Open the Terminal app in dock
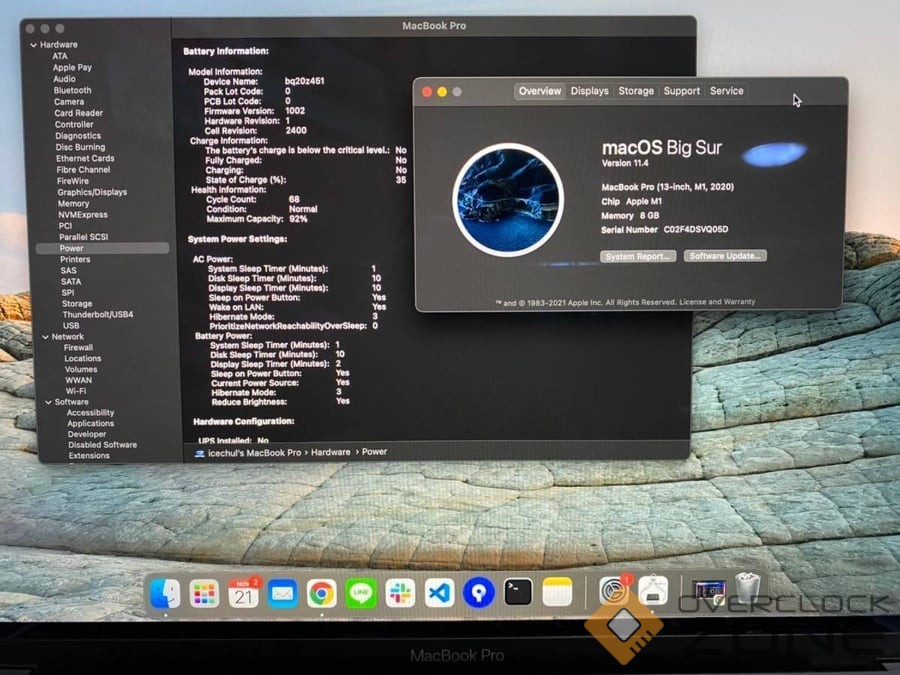The image size is (900, 675). tap(518, 592)
